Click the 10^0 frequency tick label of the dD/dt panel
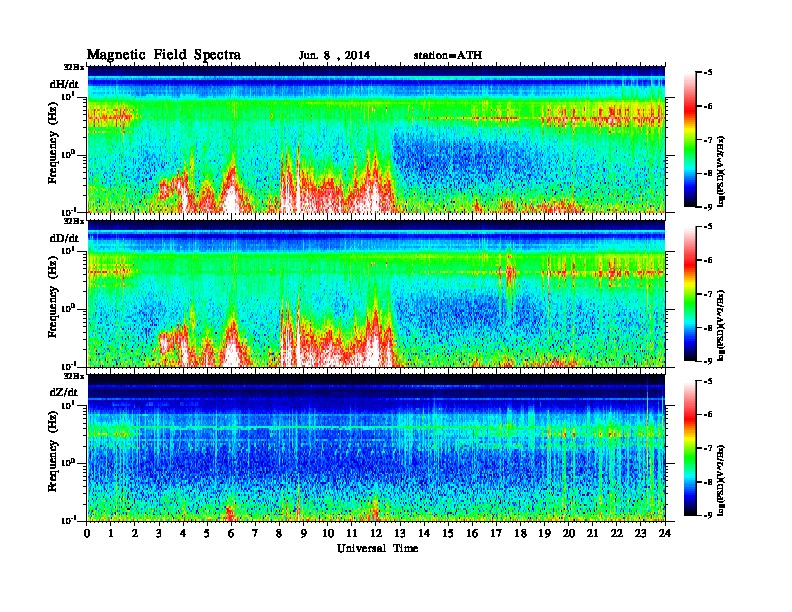The width and height of the screenshot is (792, 612). click(69, 308)
